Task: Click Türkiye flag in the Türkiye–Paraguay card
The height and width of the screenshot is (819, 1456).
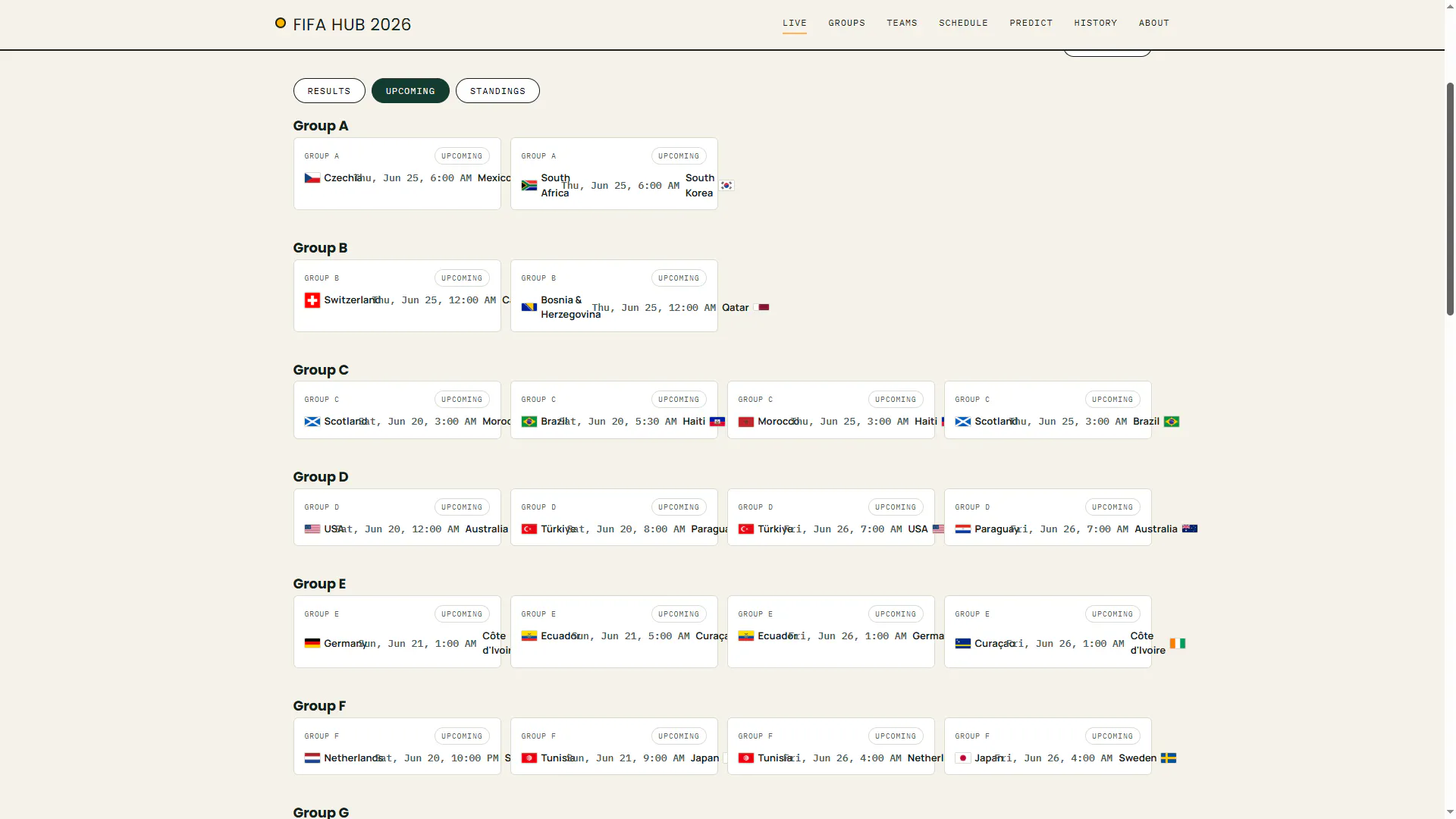Action: [x=529, y=529]
